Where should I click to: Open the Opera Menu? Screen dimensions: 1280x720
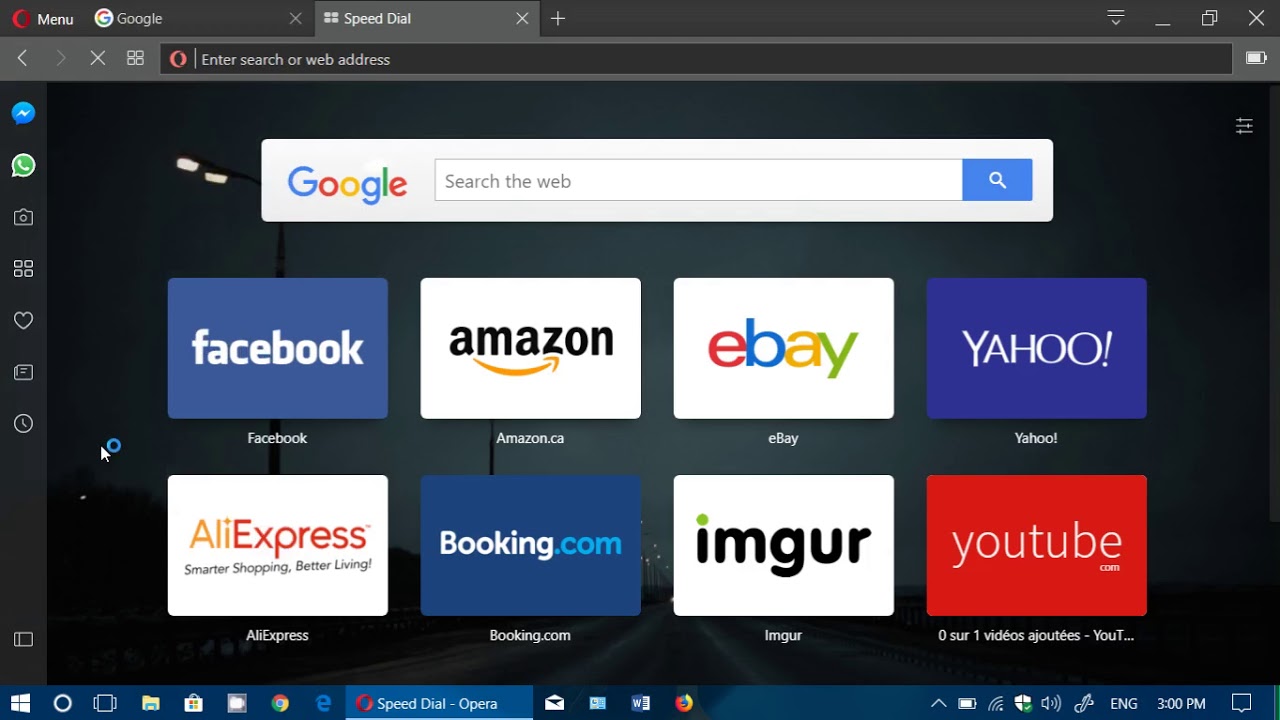coord(43,18)
